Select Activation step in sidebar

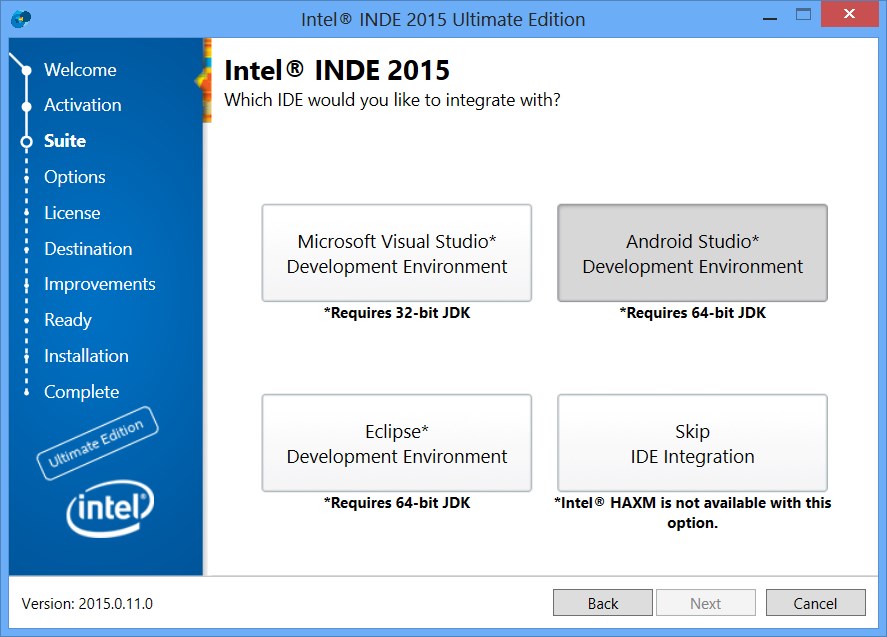(x=82, y=105)
